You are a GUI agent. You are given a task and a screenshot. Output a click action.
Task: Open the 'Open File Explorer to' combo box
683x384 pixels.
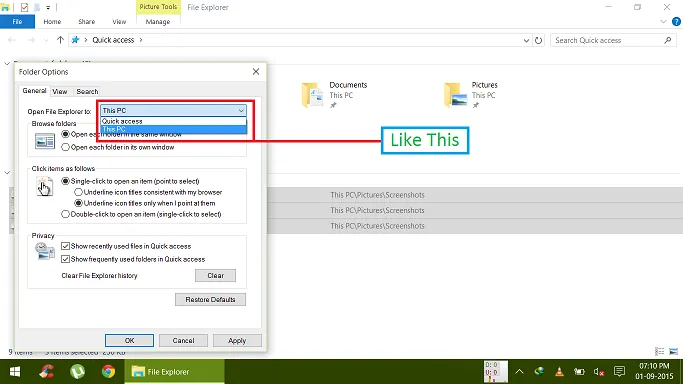tap(173, 111)
